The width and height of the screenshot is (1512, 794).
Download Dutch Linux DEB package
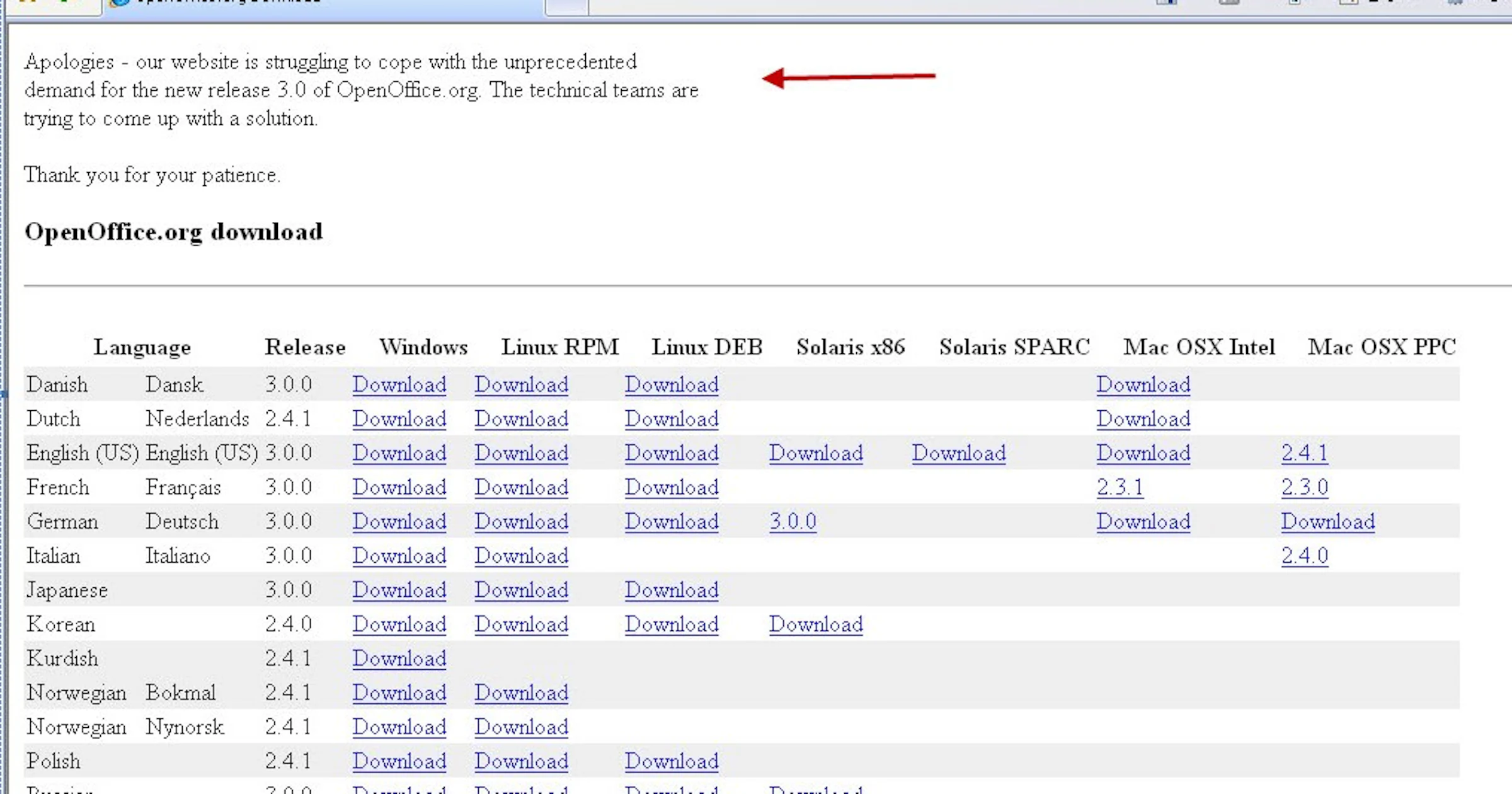pos(672,418)
